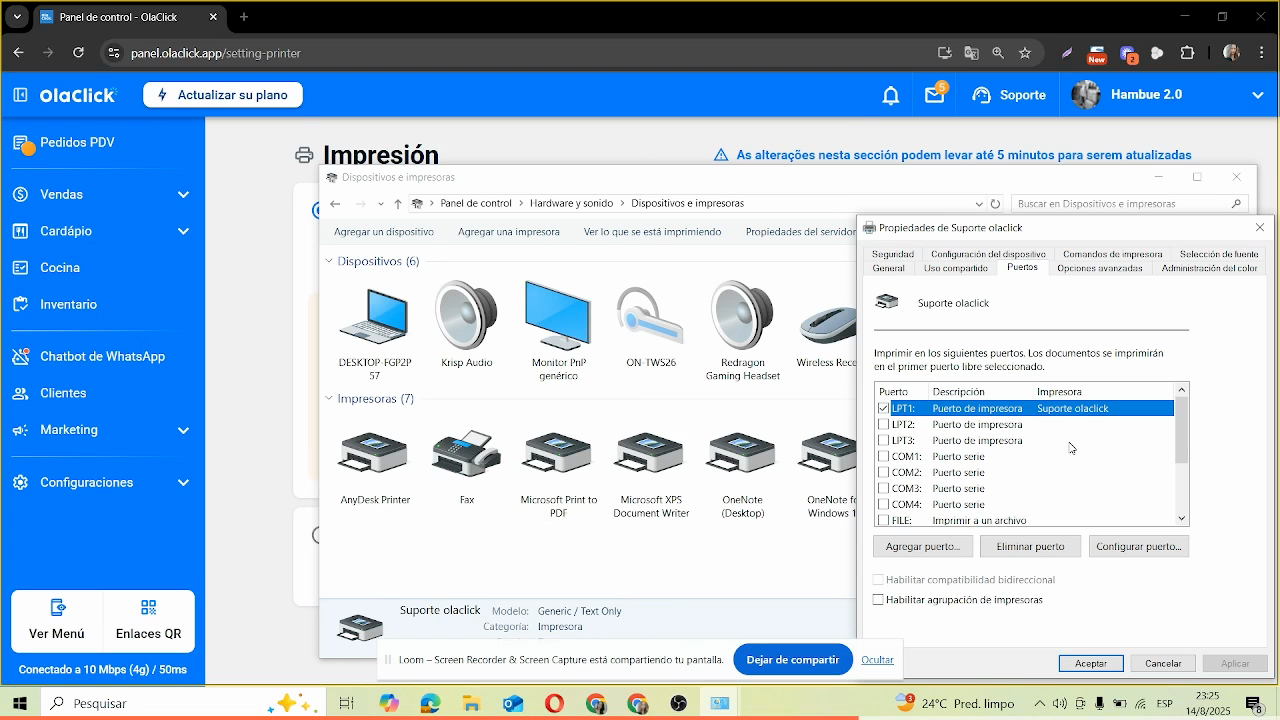Click Agregar una impresora in the toolbar
The height and width of the screenshot is (720, 1280).
tap(509, 232)
